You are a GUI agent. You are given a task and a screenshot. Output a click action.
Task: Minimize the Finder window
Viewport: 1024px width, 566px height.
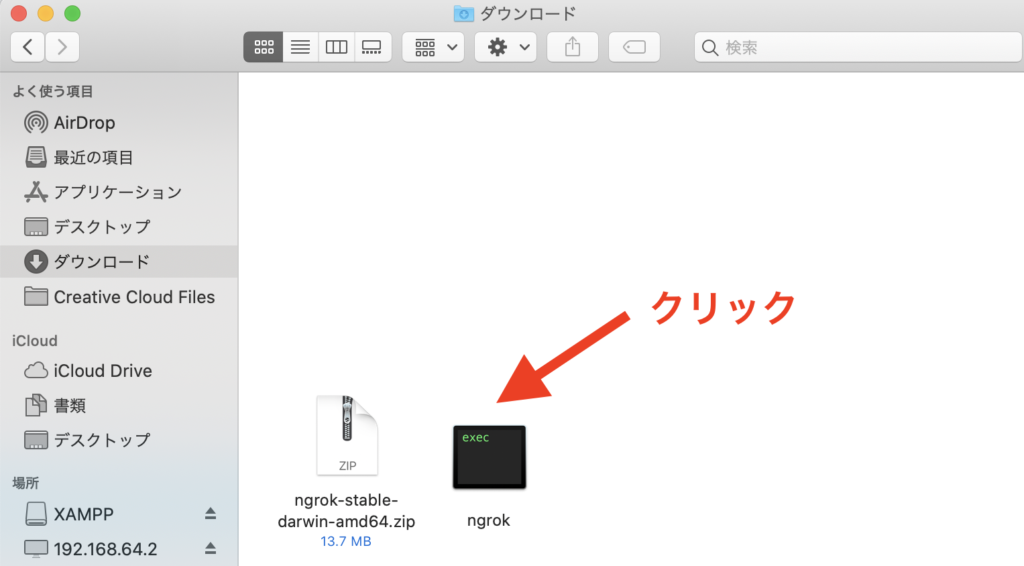pyautogui.click(x=46, y=13)
